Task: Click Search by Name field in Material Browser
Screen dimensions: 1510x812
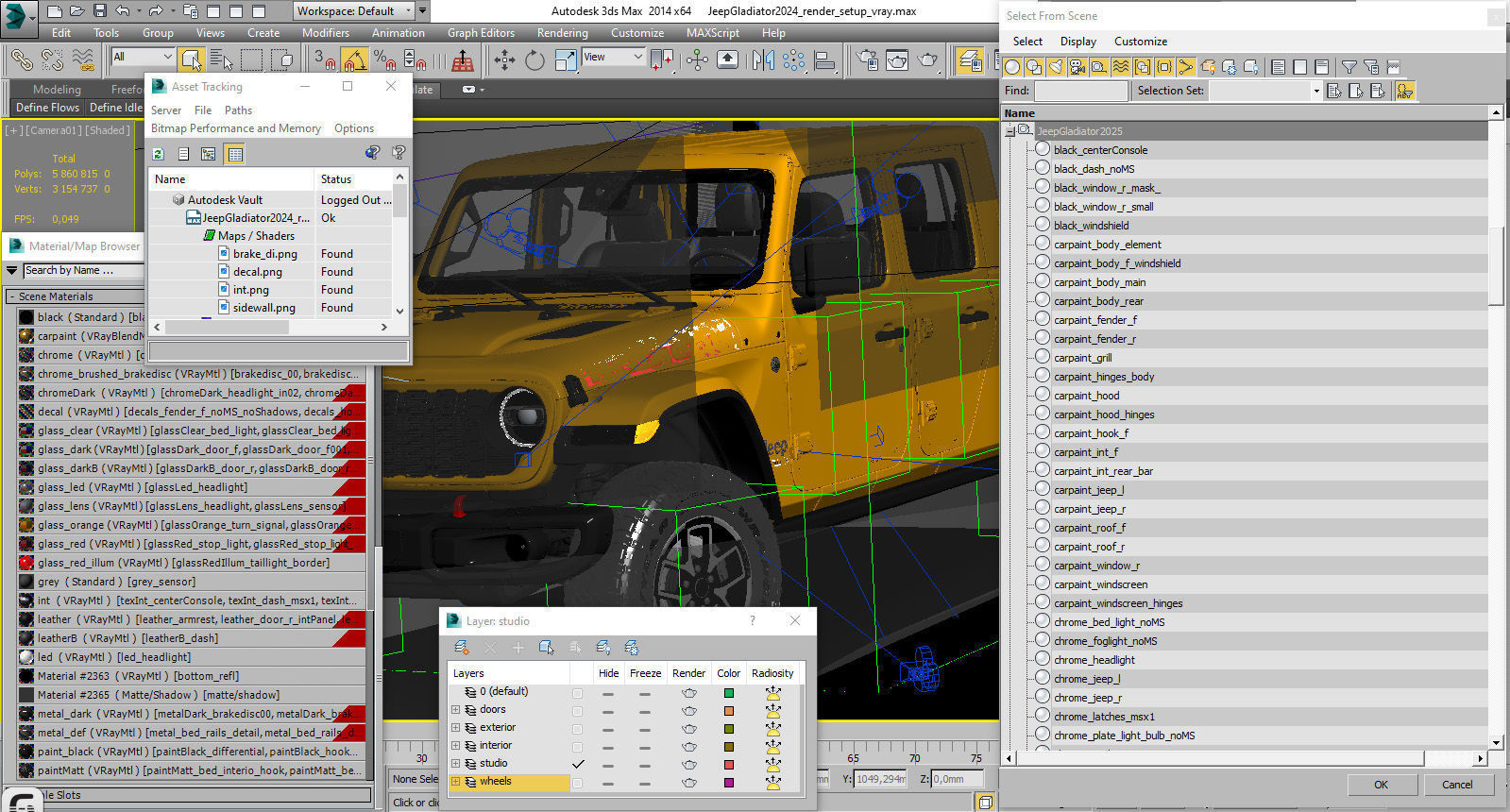Action: pyautogui.click(x=83, y=271)
